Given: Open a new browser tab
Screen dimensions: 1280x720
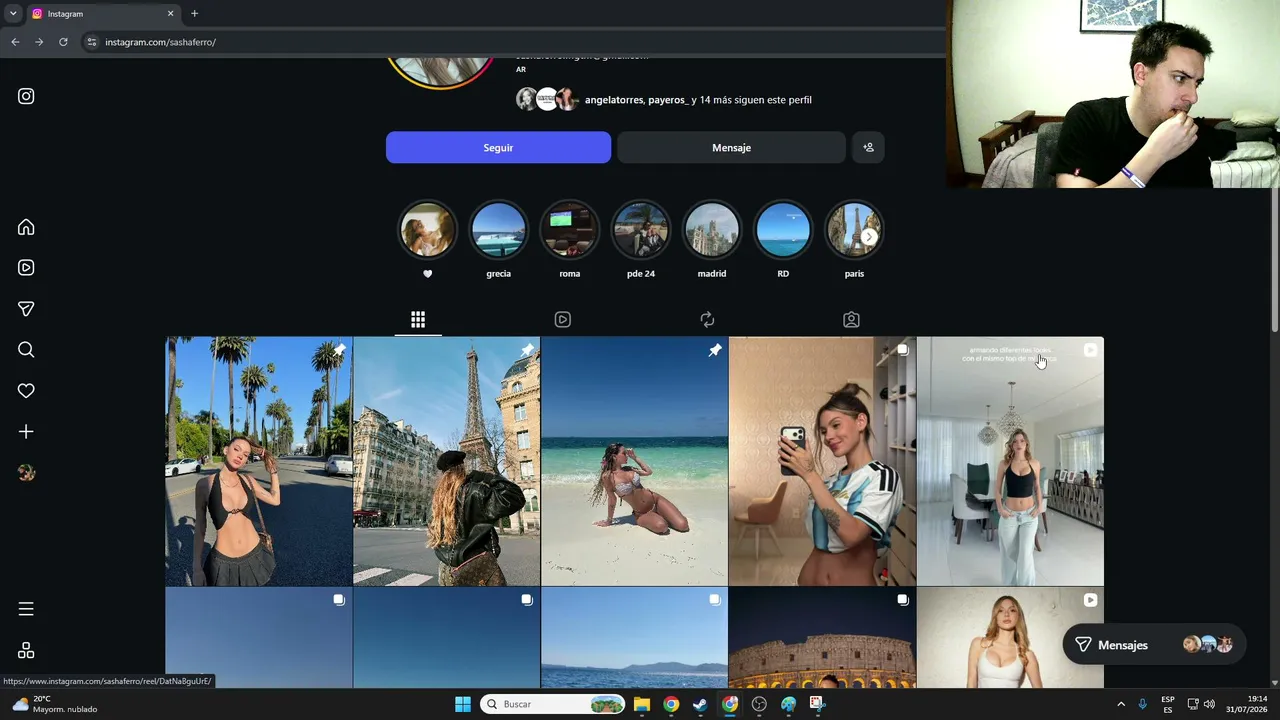Looking at the screenshot, I should (x=194, y=14).
